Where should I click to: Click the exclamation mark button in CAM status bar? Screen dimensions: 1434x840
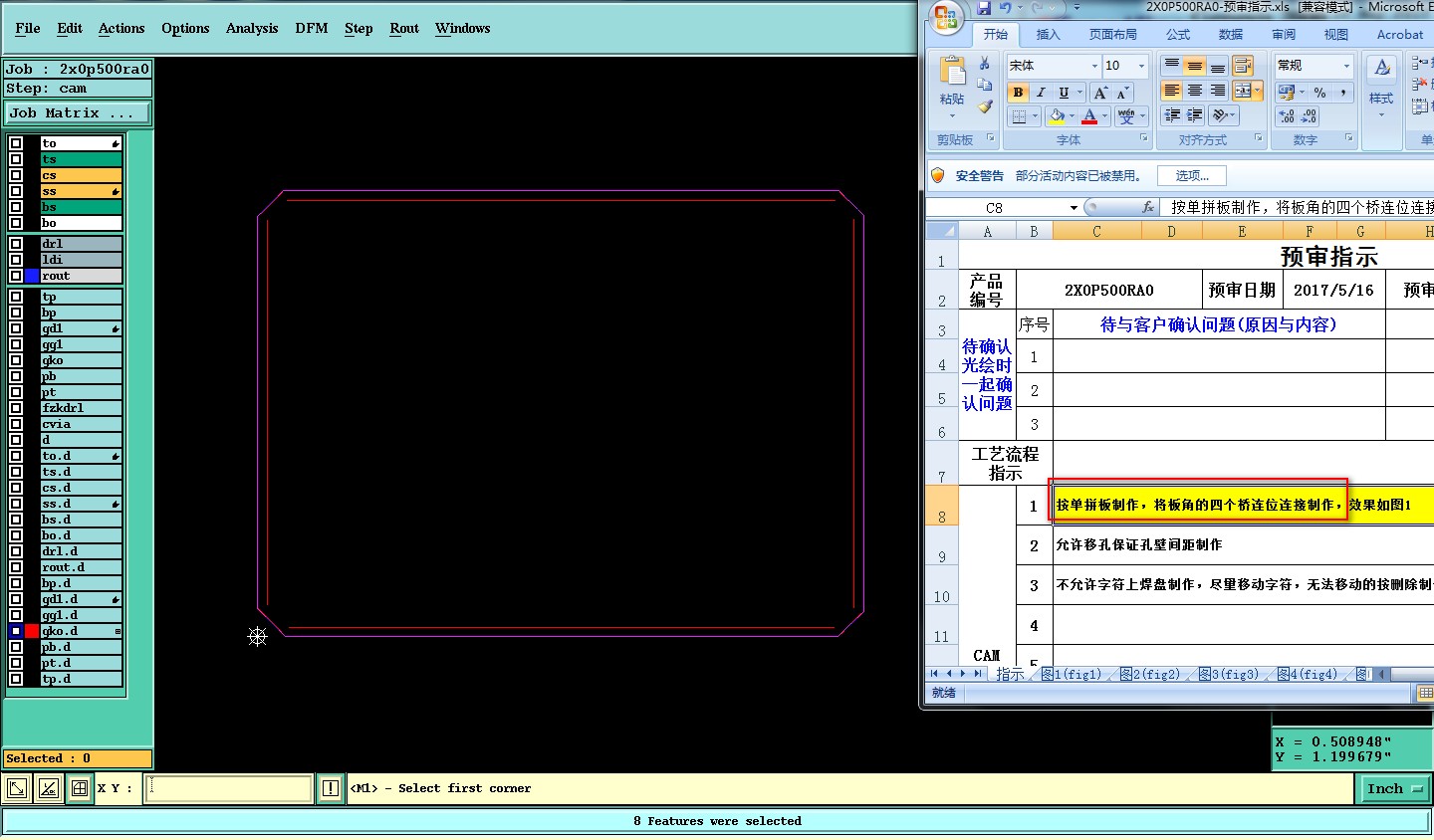(x=331, y=789)
